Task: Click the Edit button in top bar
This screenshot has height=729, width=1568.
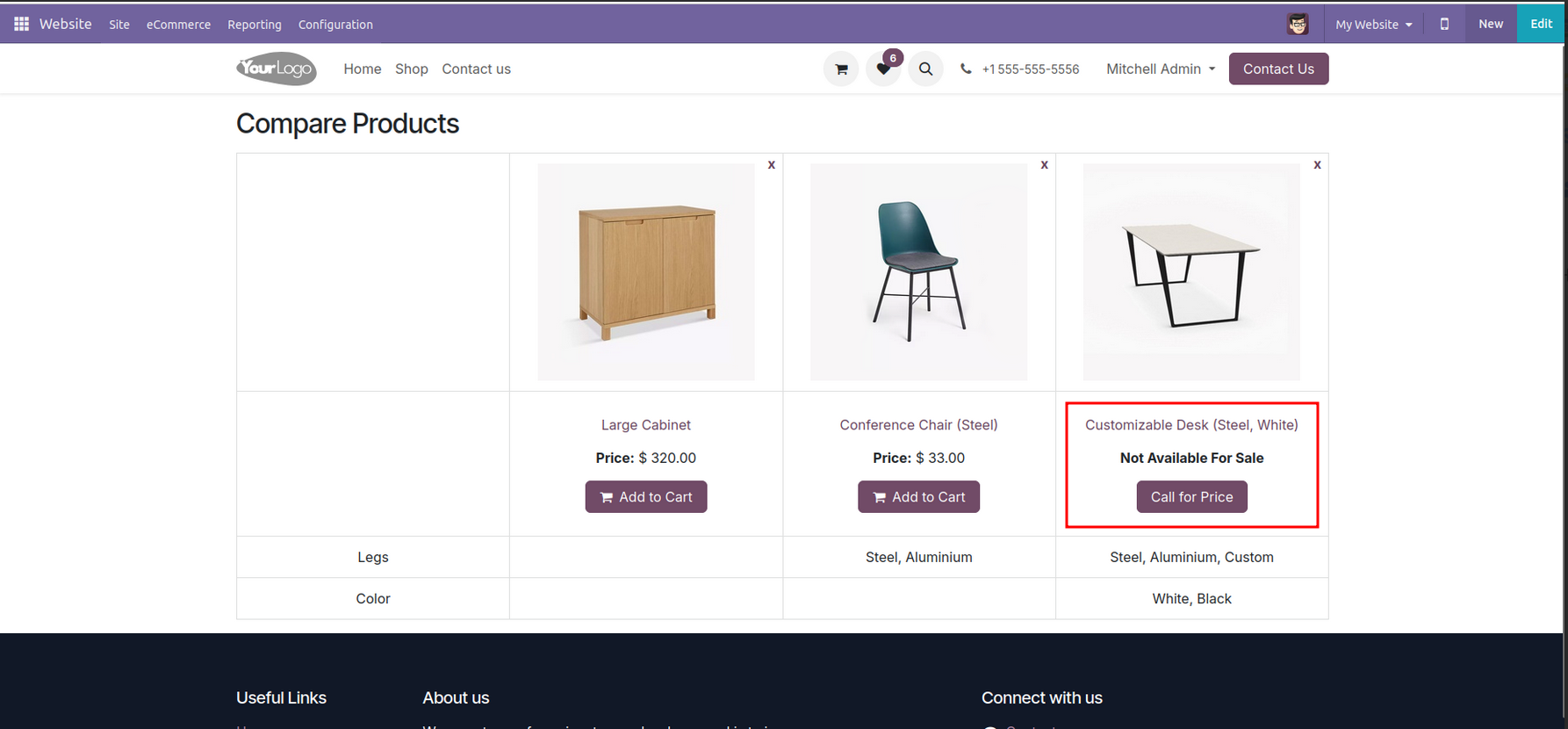Action: point(1541,24)
